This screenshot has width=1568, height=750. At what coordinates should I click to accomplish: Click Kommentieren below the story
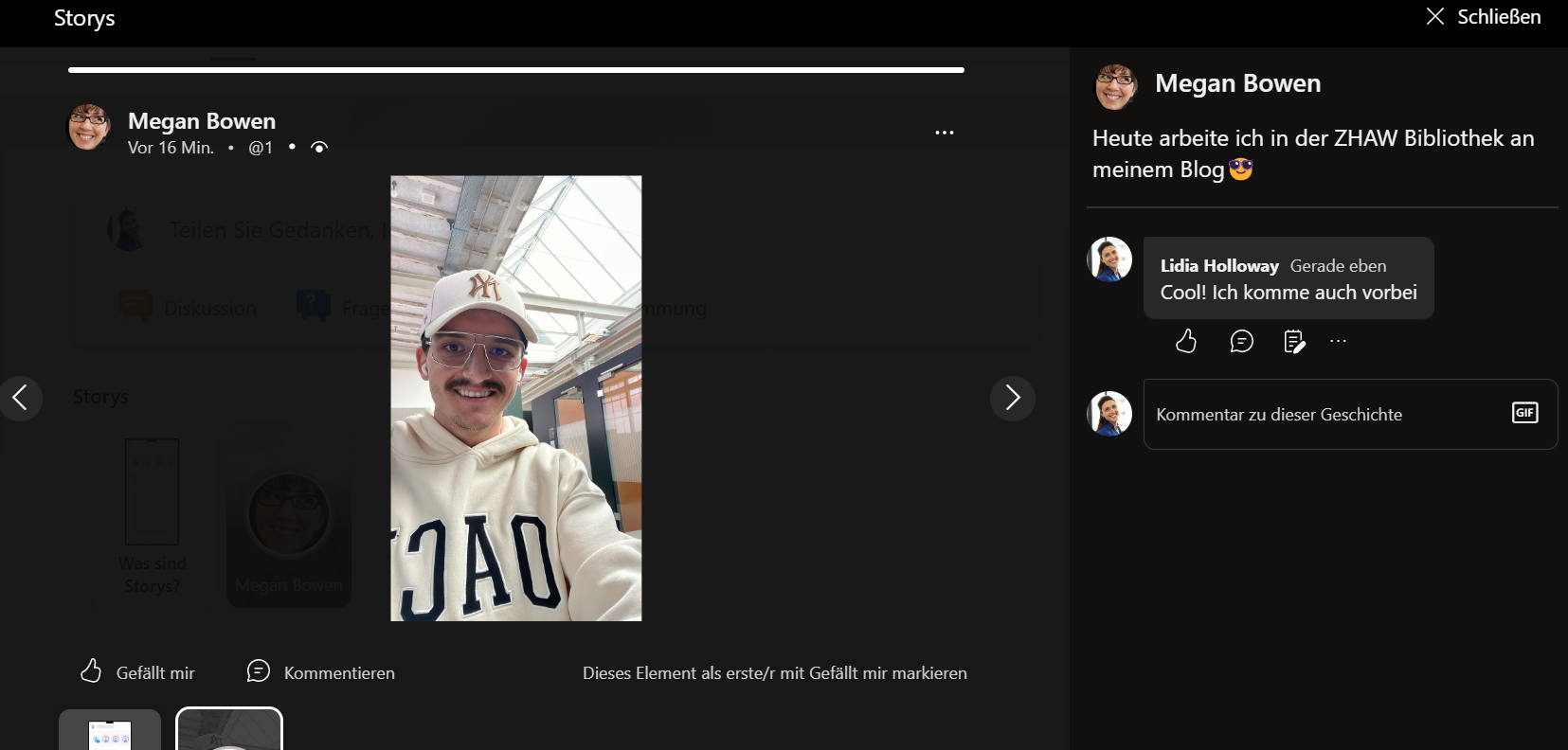point(321,672)
